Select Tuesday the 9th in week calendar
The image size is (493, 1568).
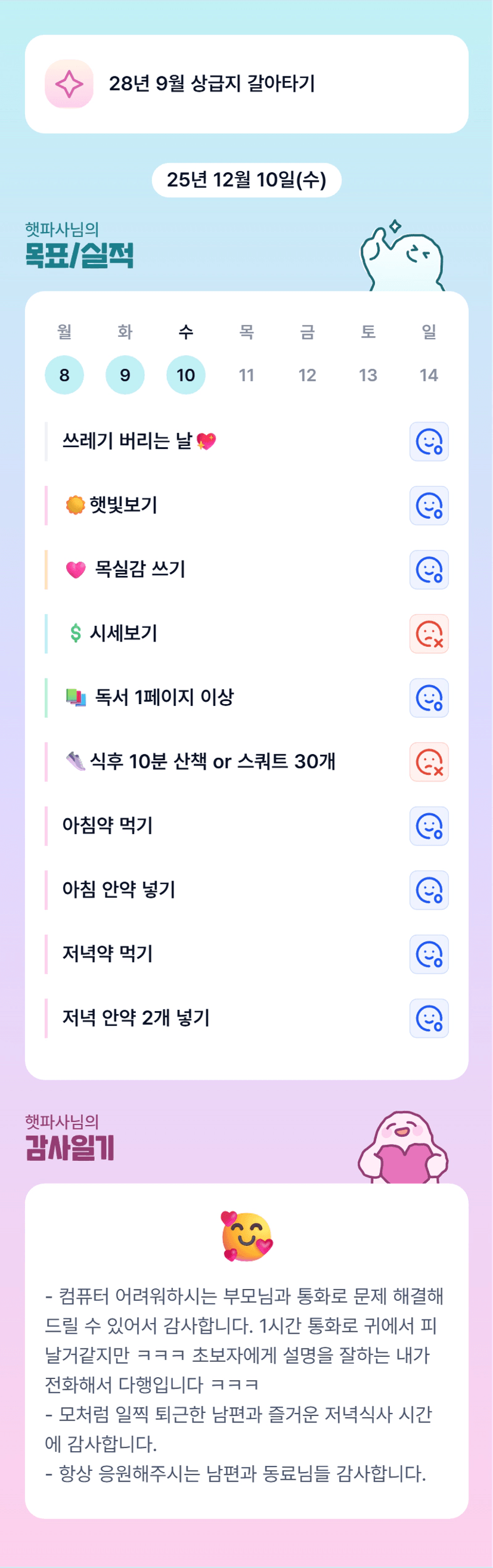125,375
